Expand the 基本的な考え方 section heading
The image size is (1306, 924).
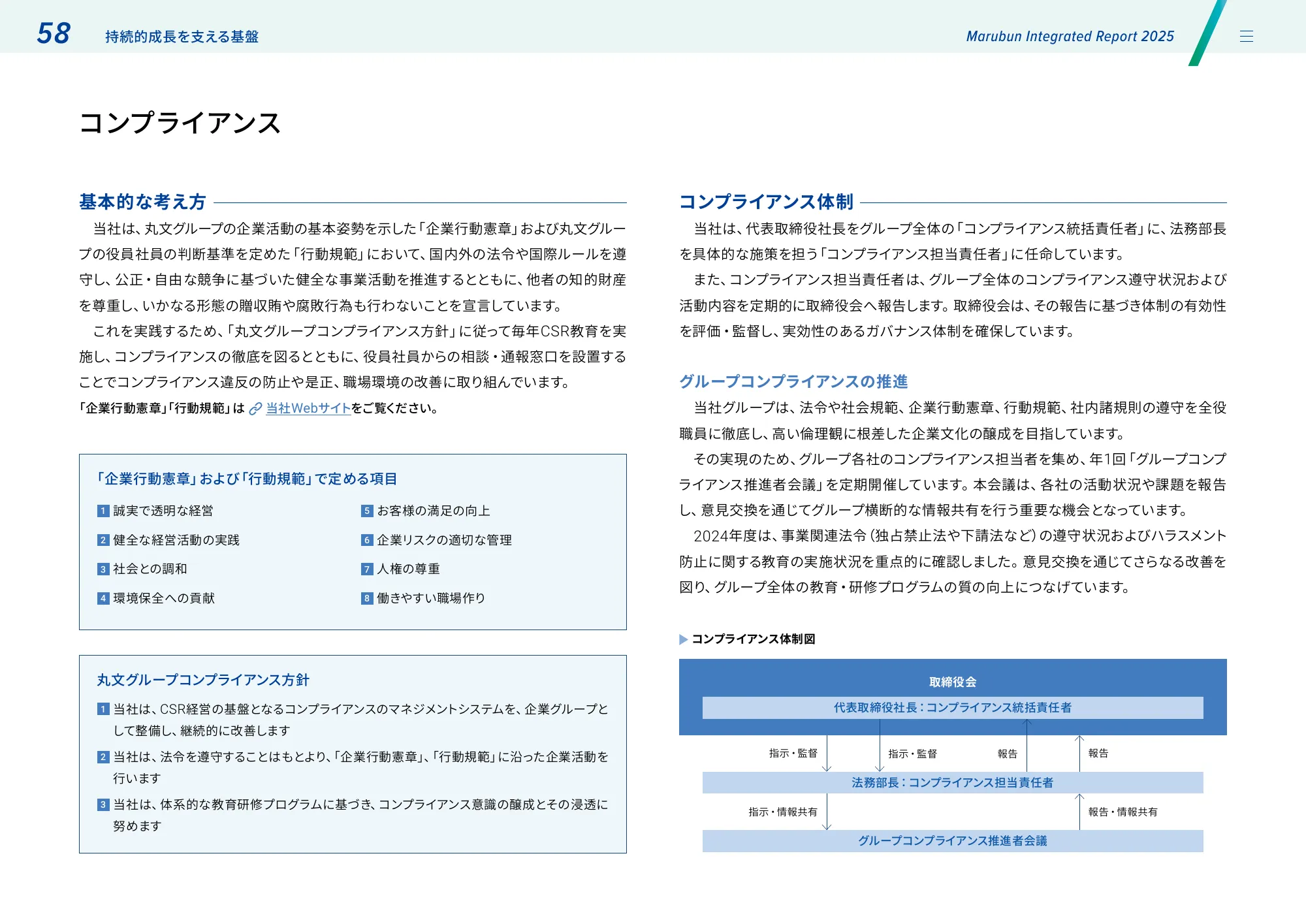[142, 202]
